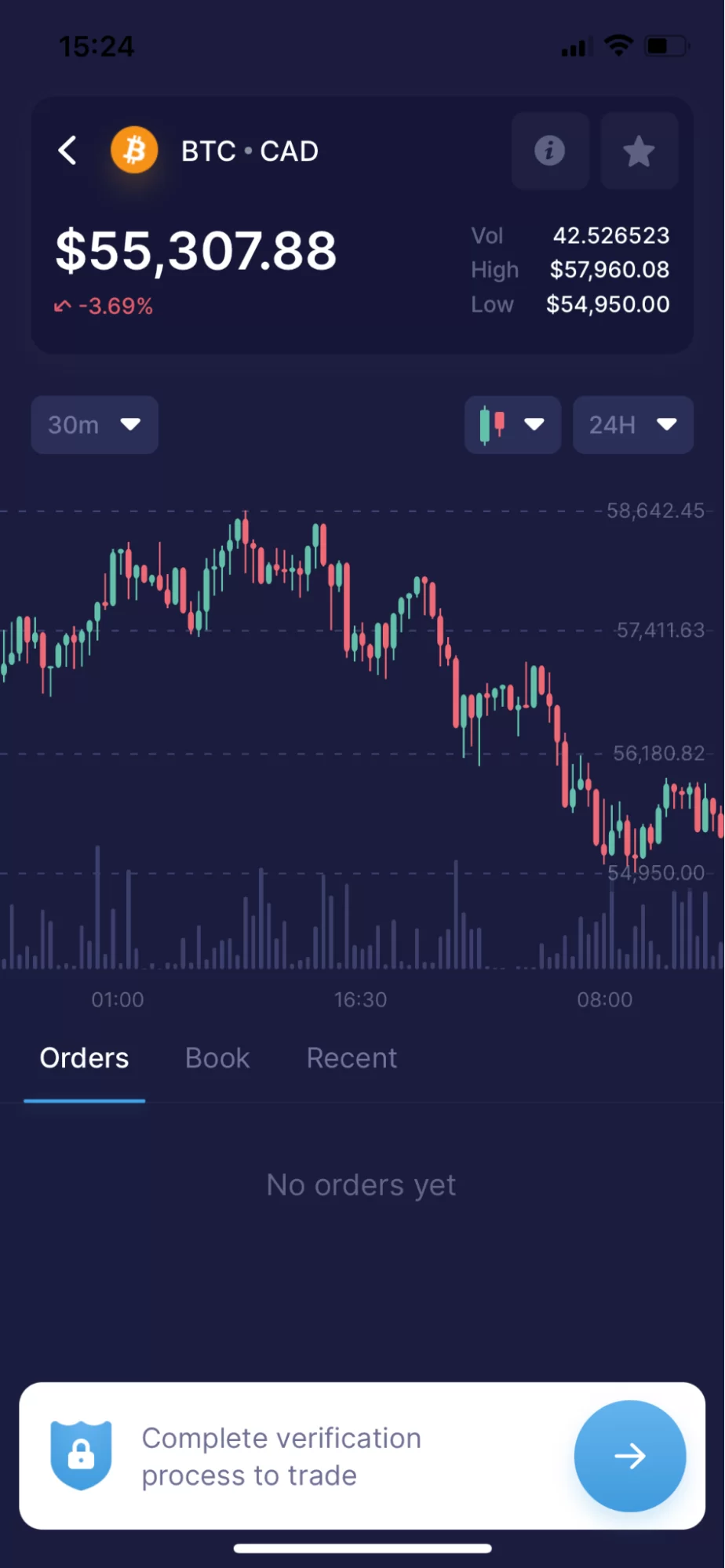725x1568 pixels.
Task: Open the pair info icon
Action: tap(550, 151)
